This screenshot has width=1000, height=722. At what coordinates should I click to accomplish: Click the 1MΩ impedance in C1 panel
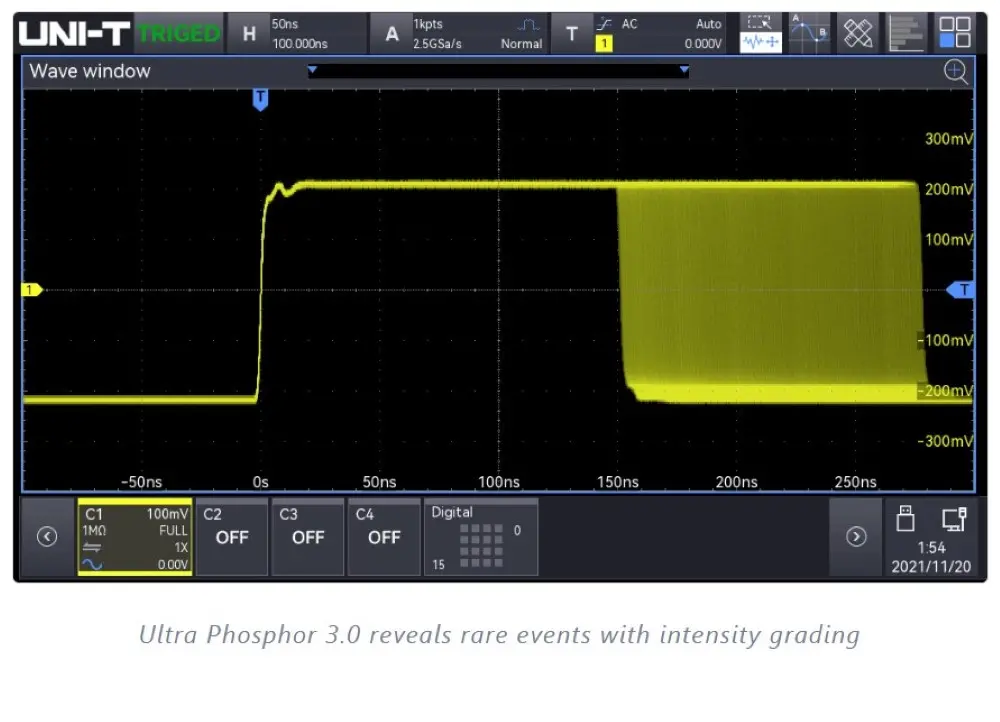[x=94, y=531]
